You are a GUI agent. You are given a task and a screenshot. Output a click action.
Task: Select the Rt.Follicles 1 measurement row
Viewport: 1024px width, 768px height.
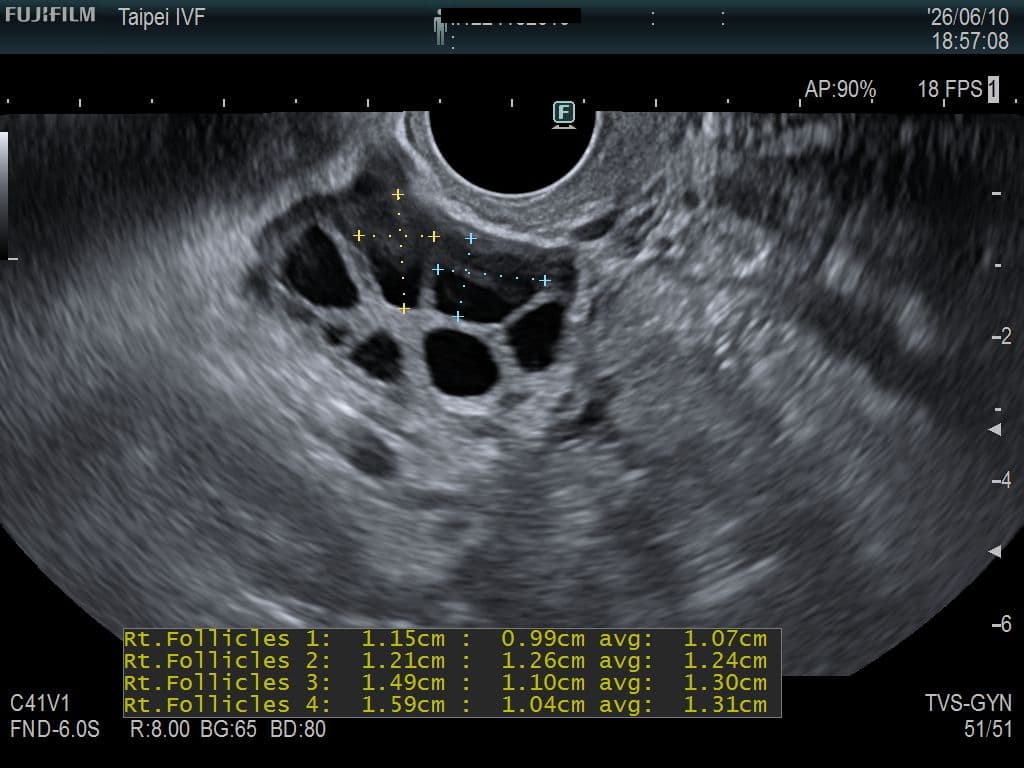click(445, 639)
